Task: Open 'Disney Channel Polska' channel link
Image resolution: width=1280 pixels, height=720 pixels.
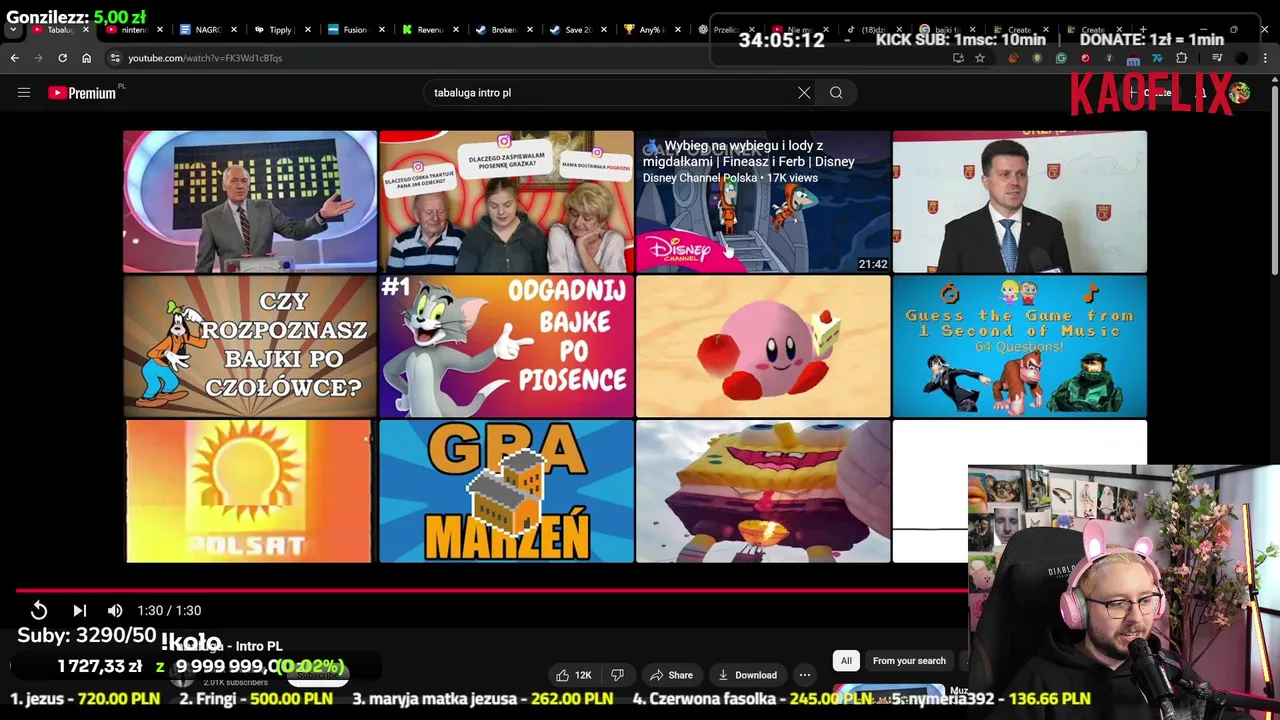Action: [700, 178]
